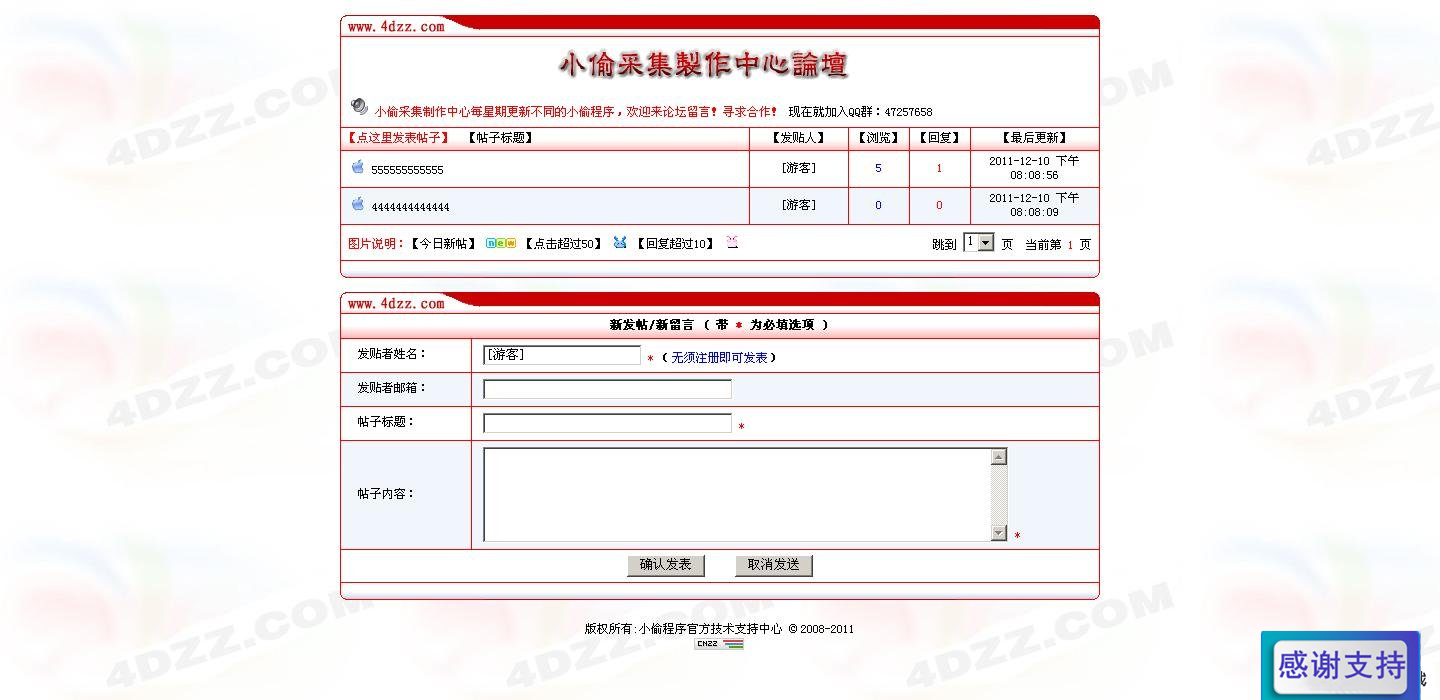The width and height of the screenshot is (1440, 700).
Task: Click the post title input field
Action: 607,423
